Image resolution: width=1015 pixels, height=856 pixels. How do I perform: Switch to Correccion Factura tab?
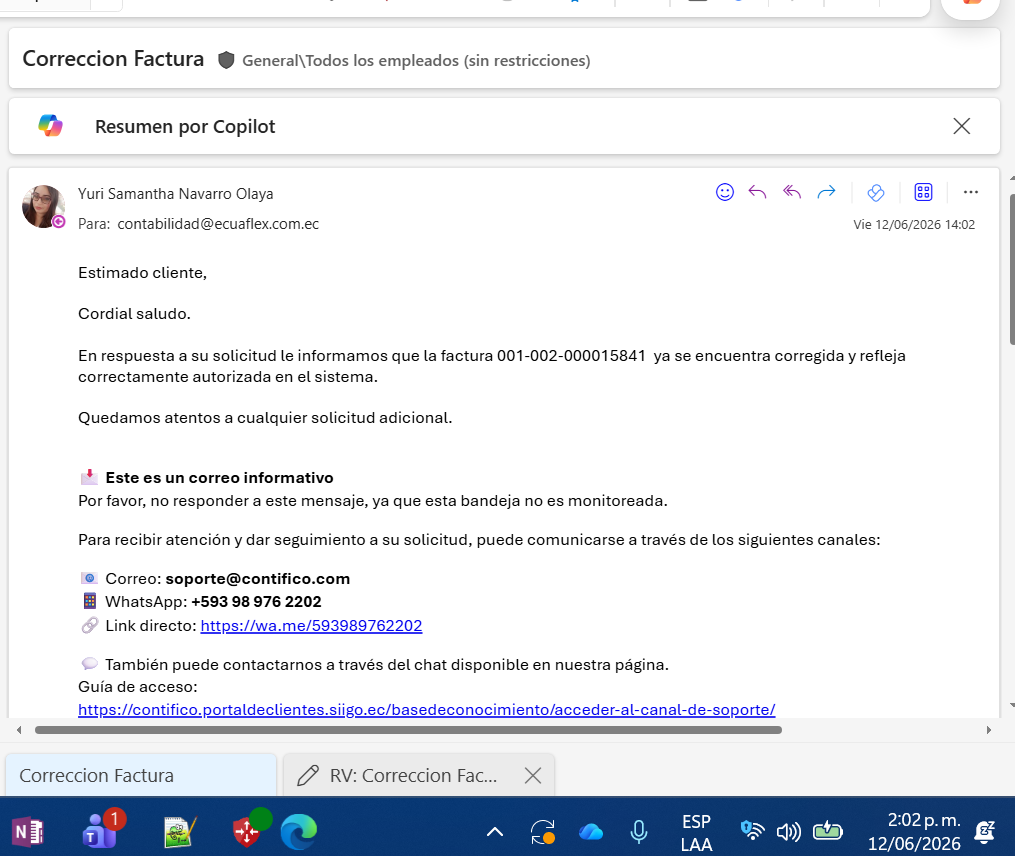click(141, 775)
